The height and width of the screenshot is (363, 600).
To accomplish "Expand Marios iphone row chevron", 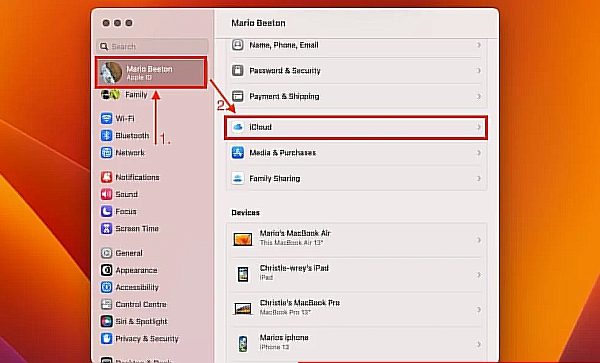I will [x=479, y=344].
